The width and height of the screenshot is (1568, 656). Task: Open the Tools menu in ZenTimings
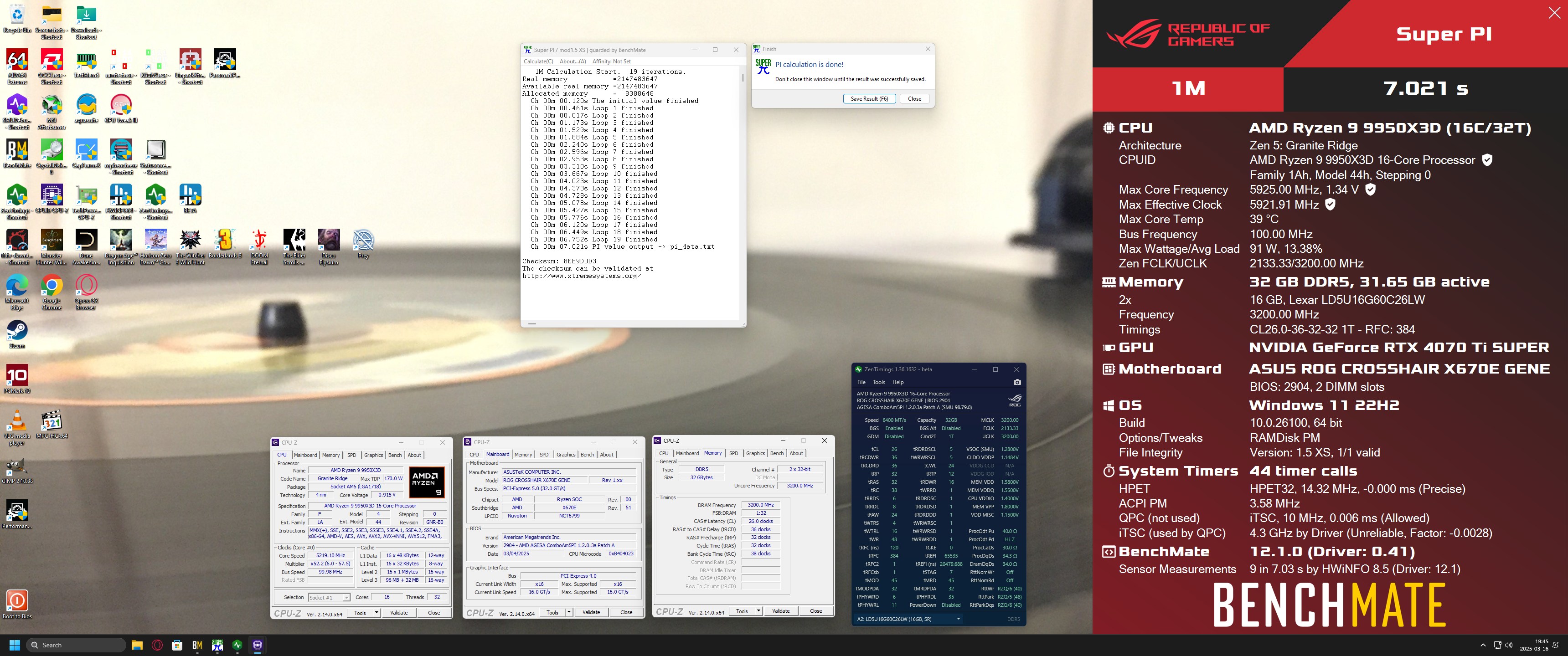879,382
